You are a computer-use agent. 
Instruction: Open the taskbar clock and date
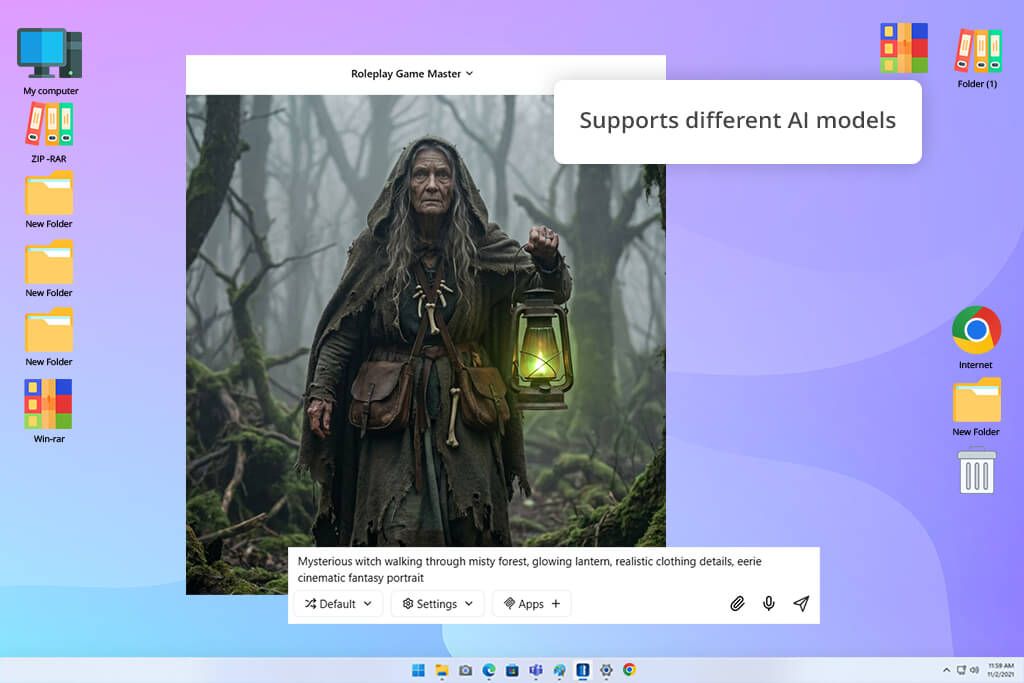(x=1000, y=670)
